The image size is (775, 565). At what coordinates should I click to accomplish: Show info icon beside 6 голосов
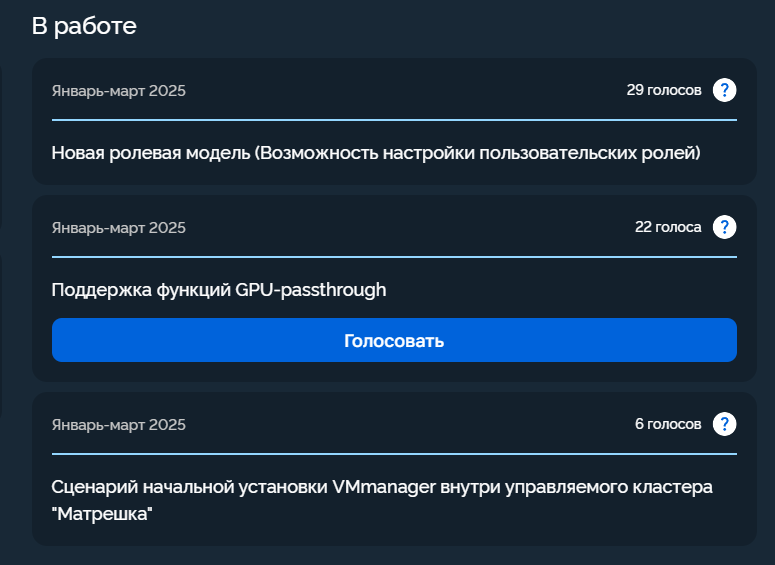point(724,424)
